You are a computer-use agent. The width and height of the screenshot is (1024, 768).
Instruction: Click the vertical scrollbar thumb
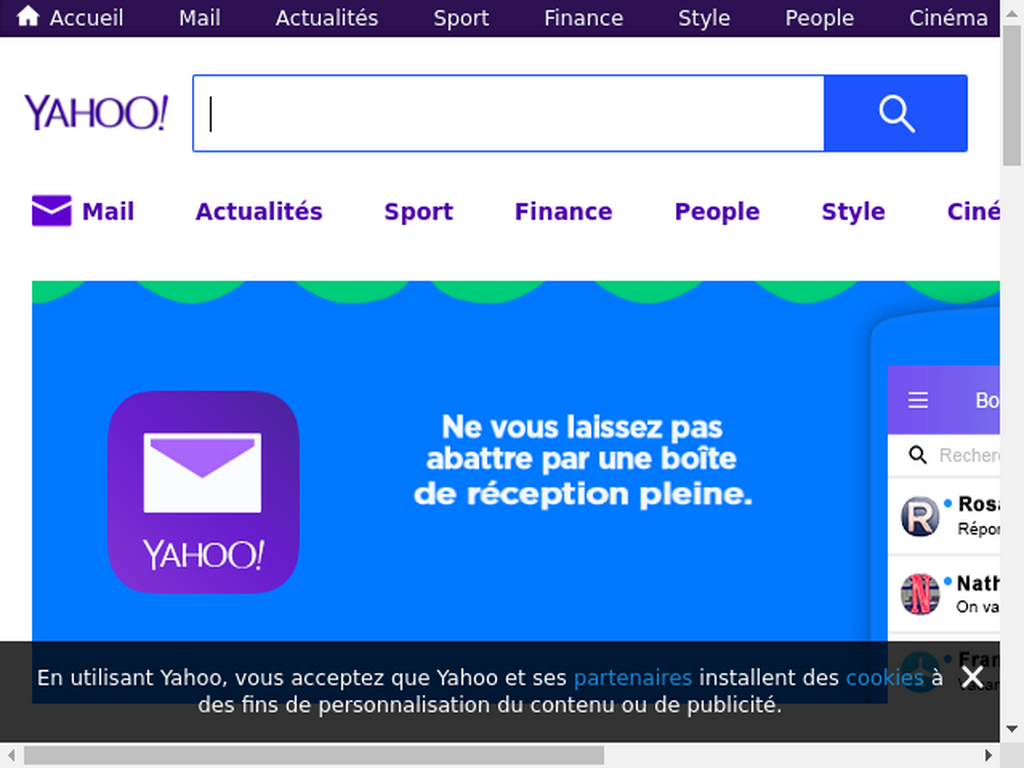click(x=1012, y=96)
